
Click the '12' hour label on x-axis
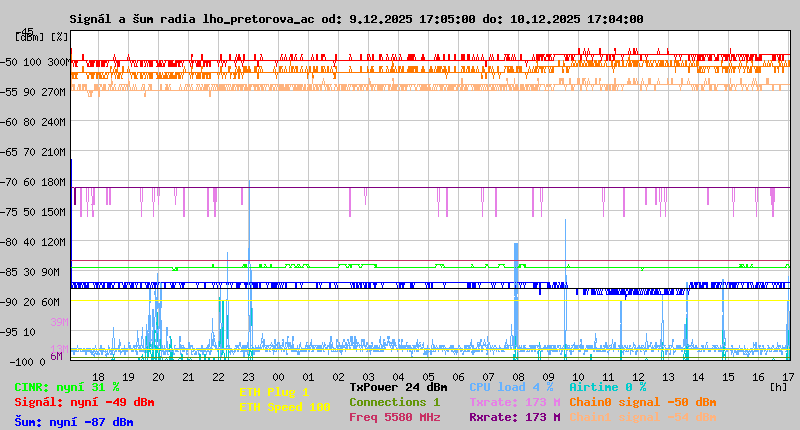pyautogui.click(x=638, y=377)
